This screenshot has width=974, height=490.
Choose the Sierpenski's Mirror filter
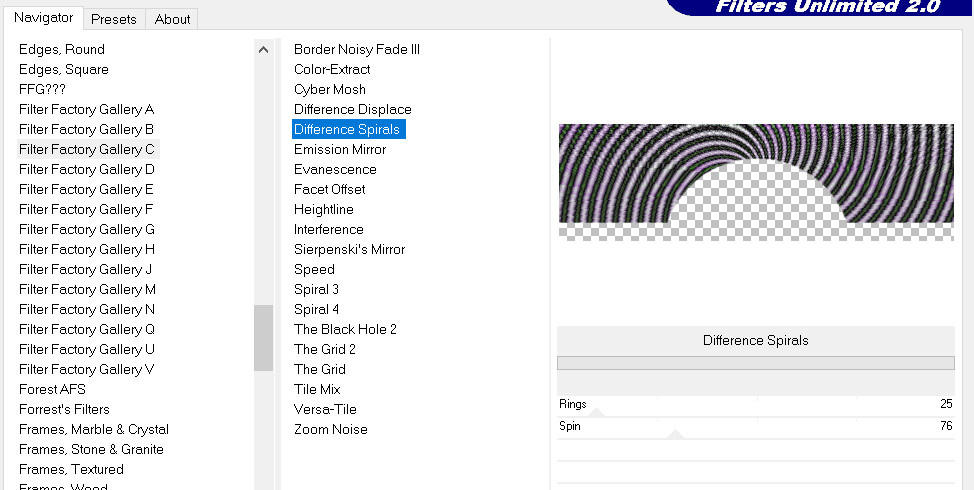point(349,249)
